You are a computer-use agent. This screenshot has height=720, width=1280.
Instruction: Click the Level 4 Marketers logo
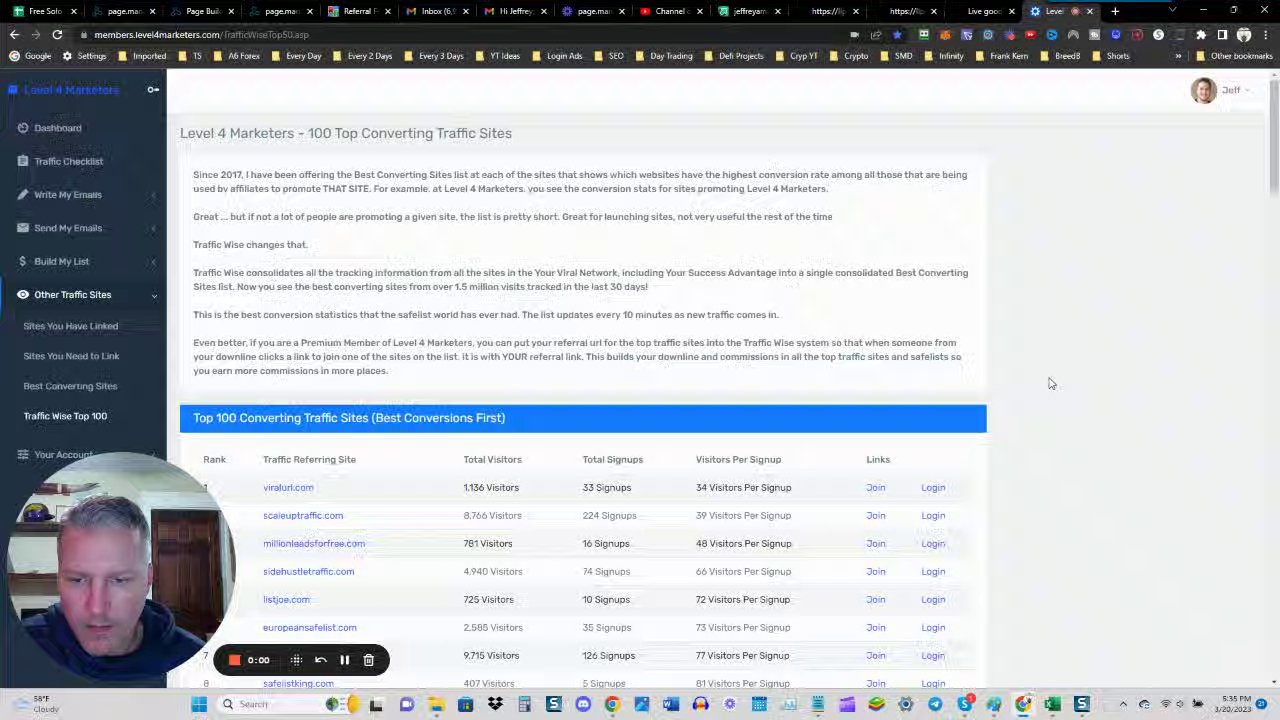(x=64, y=90)
